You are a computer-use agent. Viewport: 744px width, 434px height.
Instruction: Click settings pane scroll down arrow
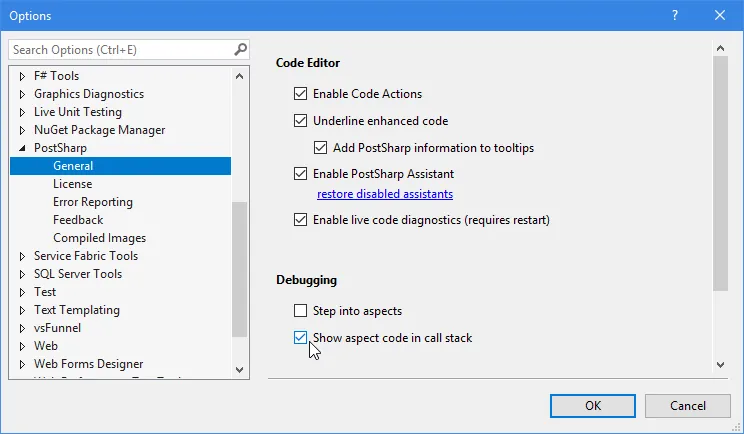[720, 364]
